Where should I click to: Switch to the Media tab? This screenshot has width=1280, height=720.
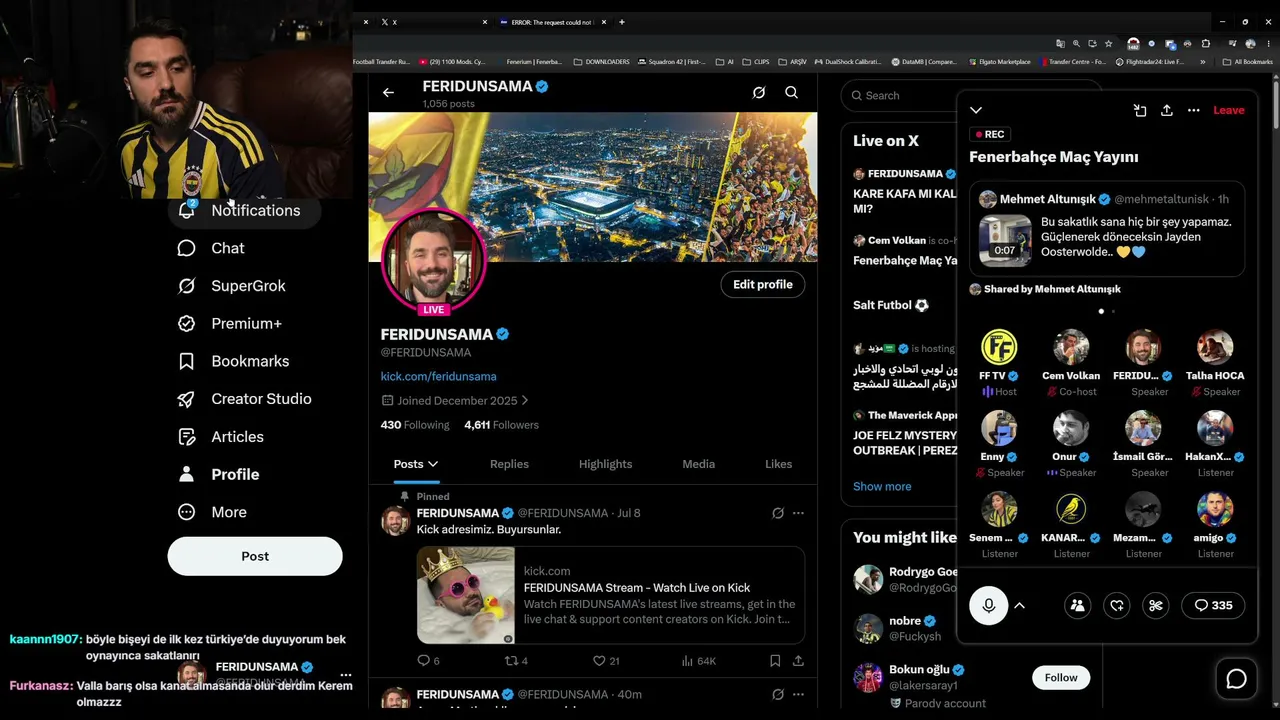(x=698, y=464)
